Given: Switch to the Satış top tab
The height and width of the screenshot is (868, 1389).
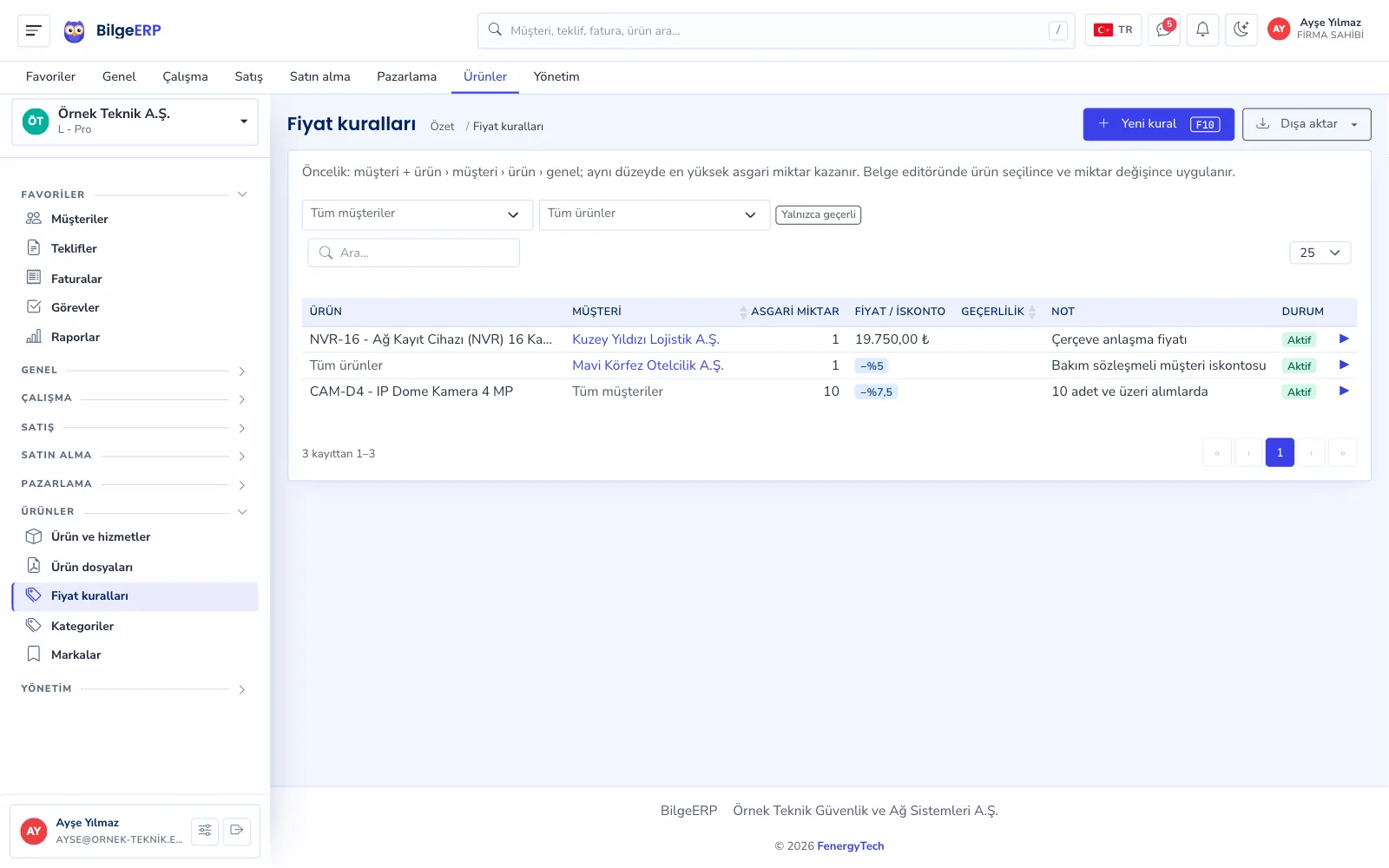Looking at the screenshot, I should tap(248, 76).
